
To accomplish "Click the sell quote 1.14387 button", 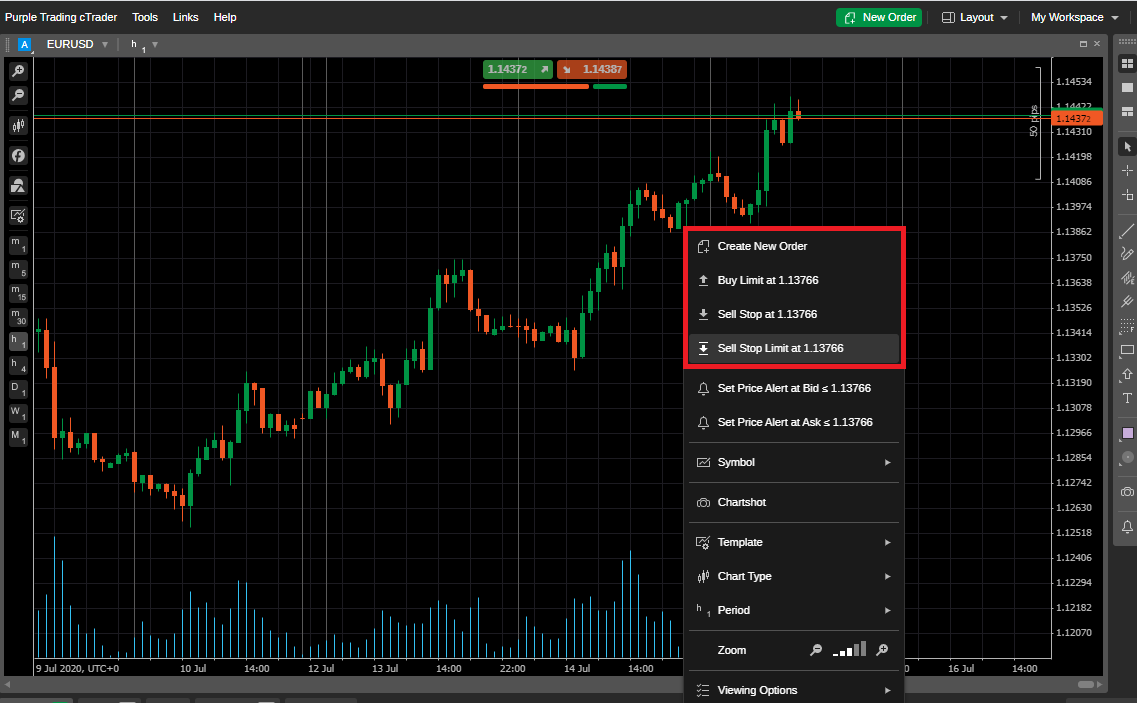I will click(x=592, y=69).
